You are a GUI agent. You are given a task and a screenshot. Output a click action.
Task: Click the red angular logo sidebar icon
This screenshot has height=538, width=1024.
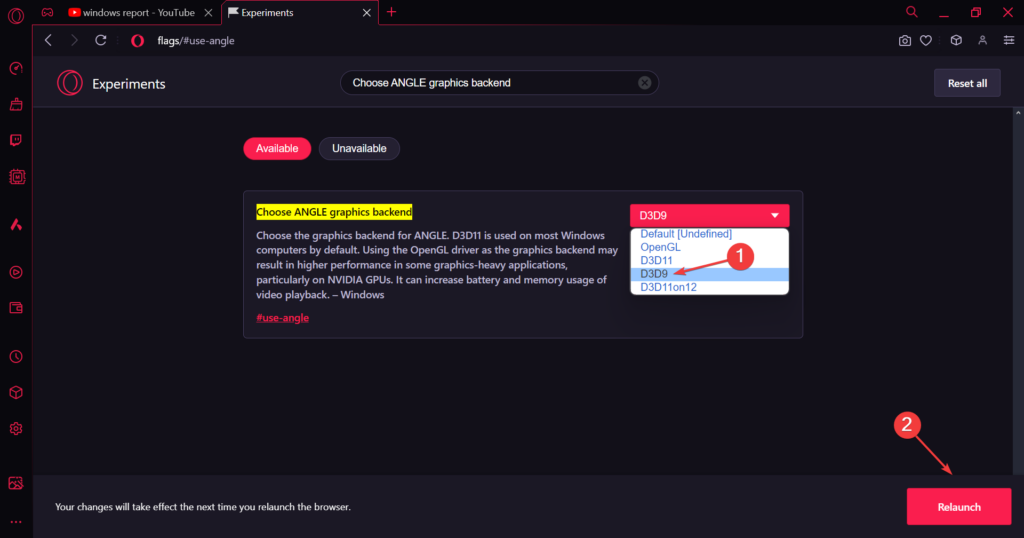16,225
